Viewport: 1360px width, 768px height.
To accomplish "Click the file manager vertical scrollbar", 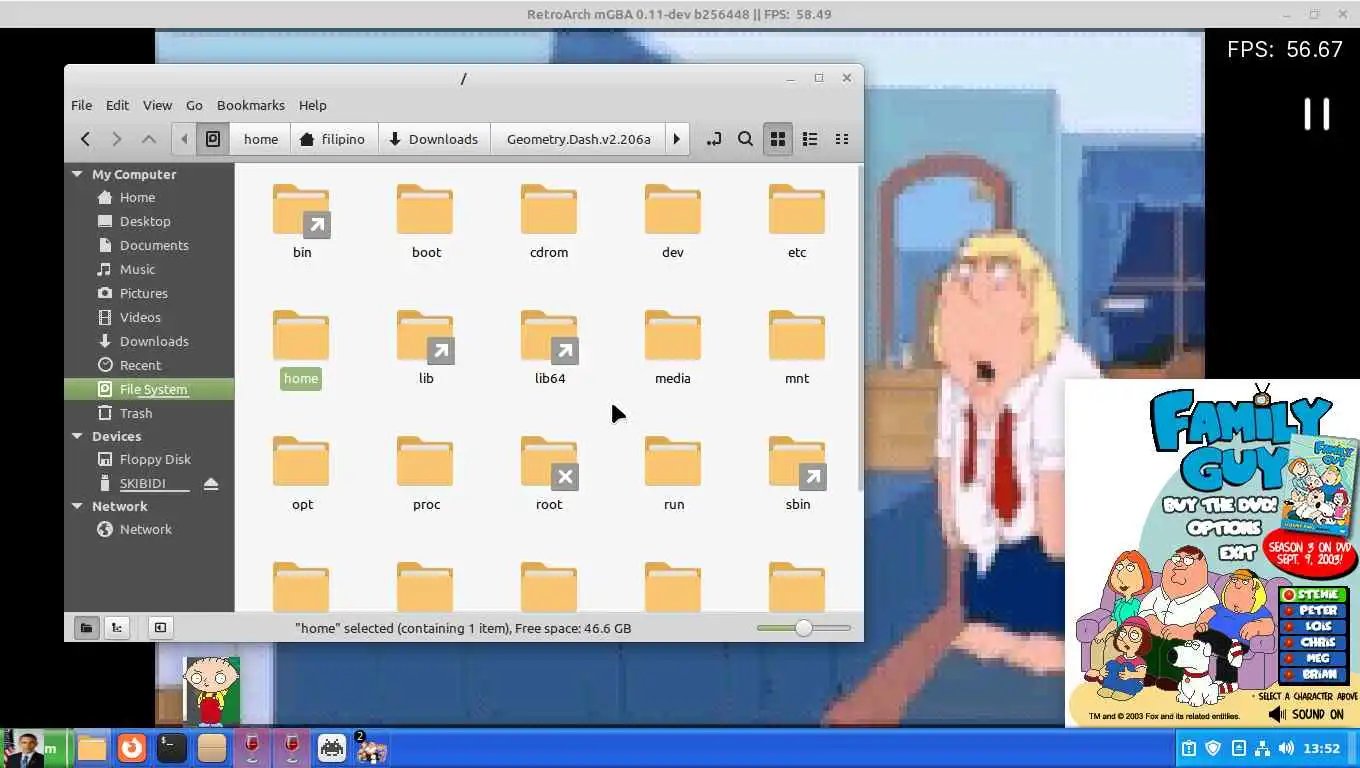I will (859, 328).
